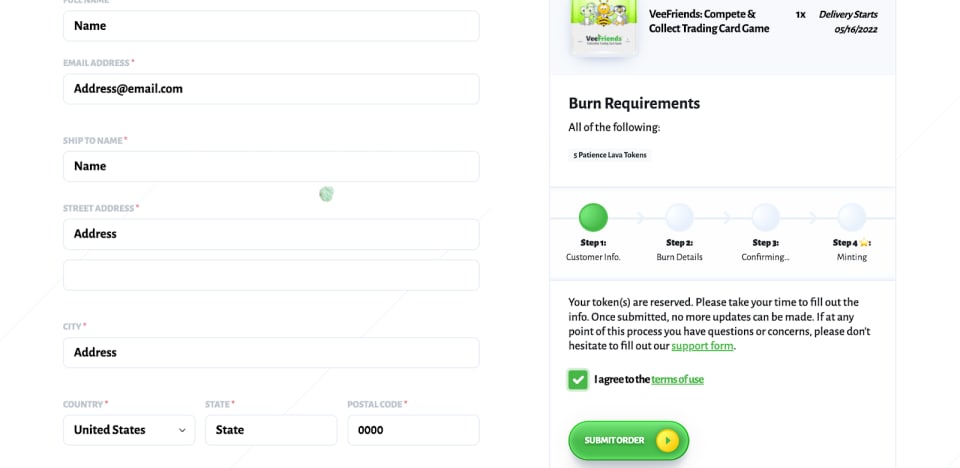
Task: Click the empty second street address line
Action: (x=270, y=275)
